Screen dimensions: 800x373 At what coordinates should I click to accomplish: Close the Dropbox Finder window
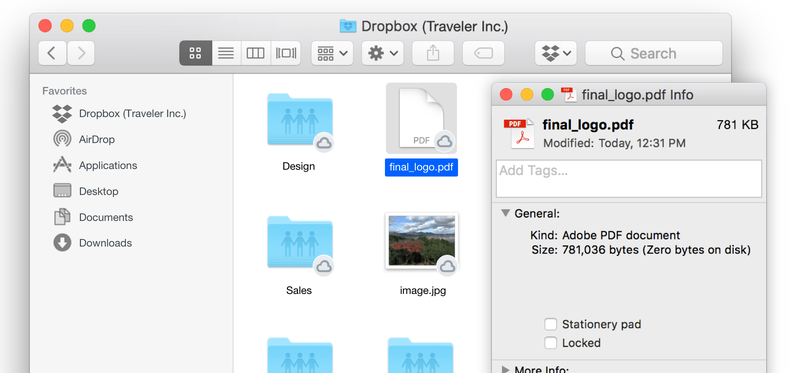click(x=45, y=26)
